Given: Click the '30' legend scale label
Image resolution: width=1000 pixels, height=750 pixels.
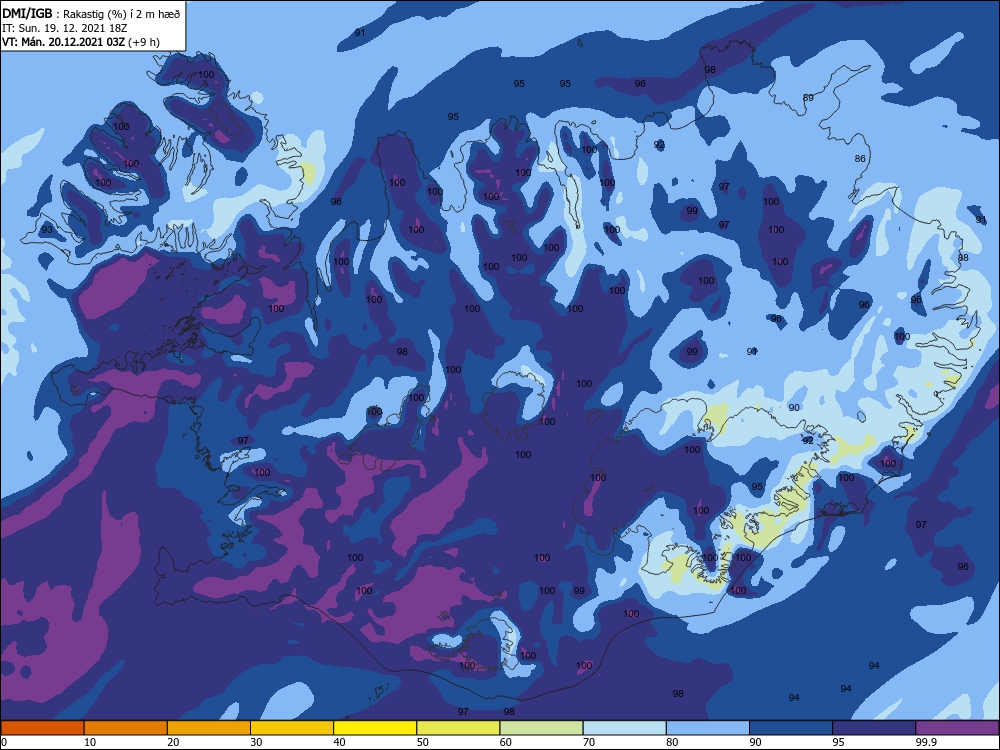Looking at the screenshot, I should 256,742.
